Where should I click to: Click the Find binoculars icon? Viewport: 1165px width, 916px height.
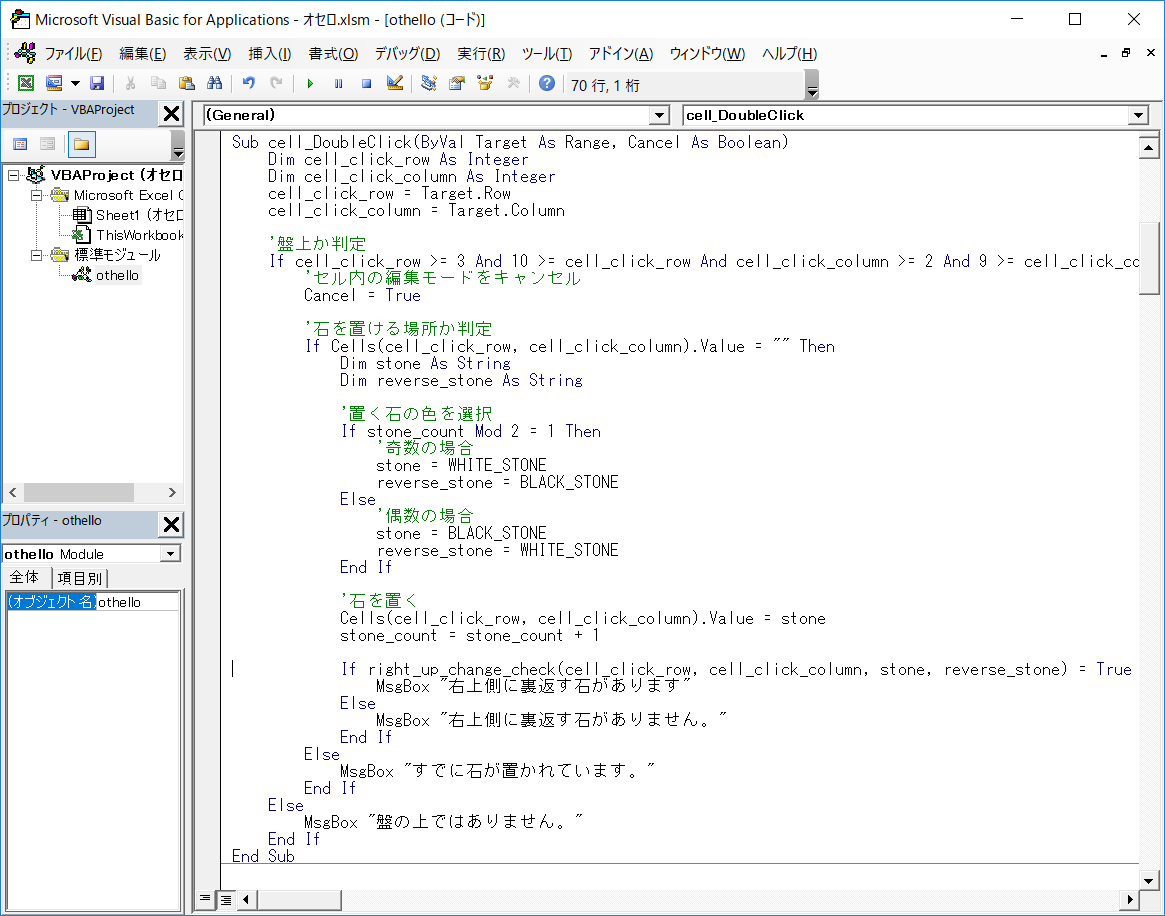(214, 84)
